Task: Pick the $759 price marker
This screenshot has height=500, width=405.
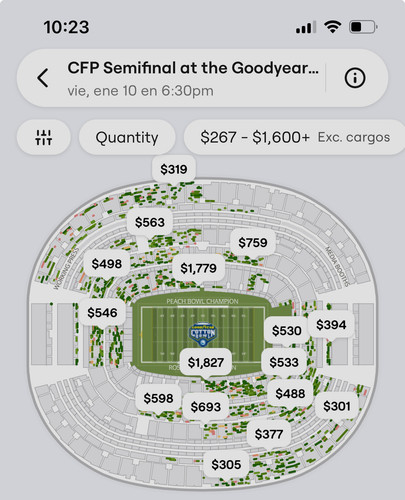Action: tap(253, 242)
